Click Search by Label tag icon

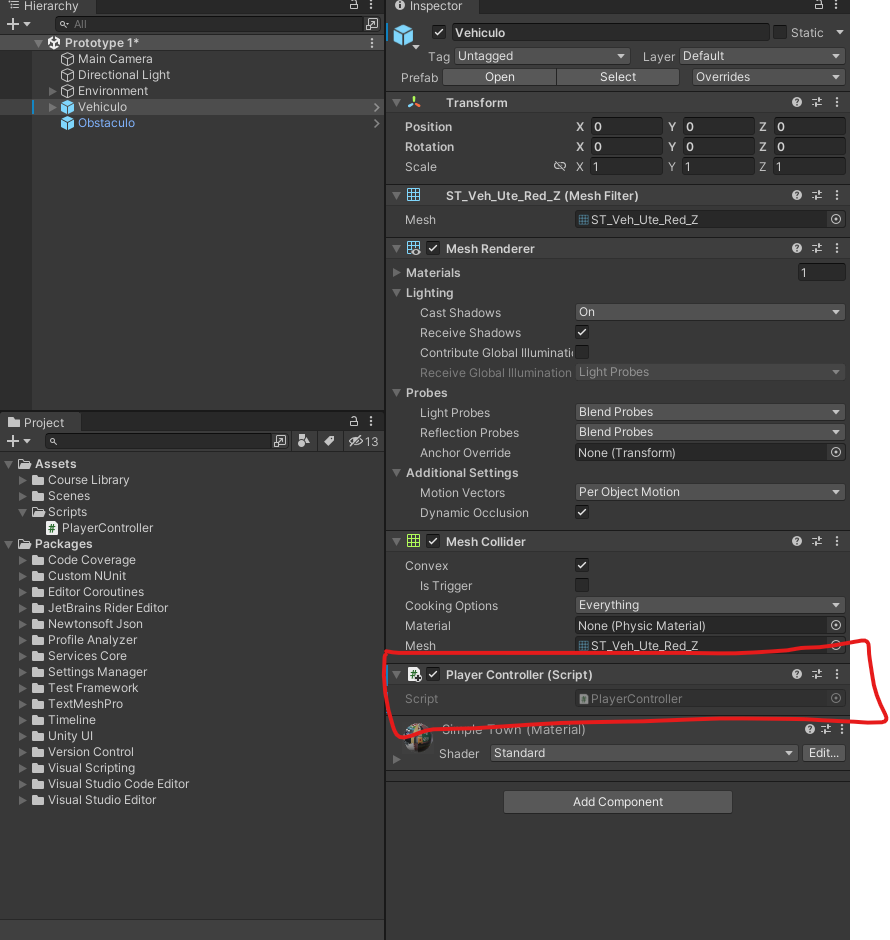(329, 441)
